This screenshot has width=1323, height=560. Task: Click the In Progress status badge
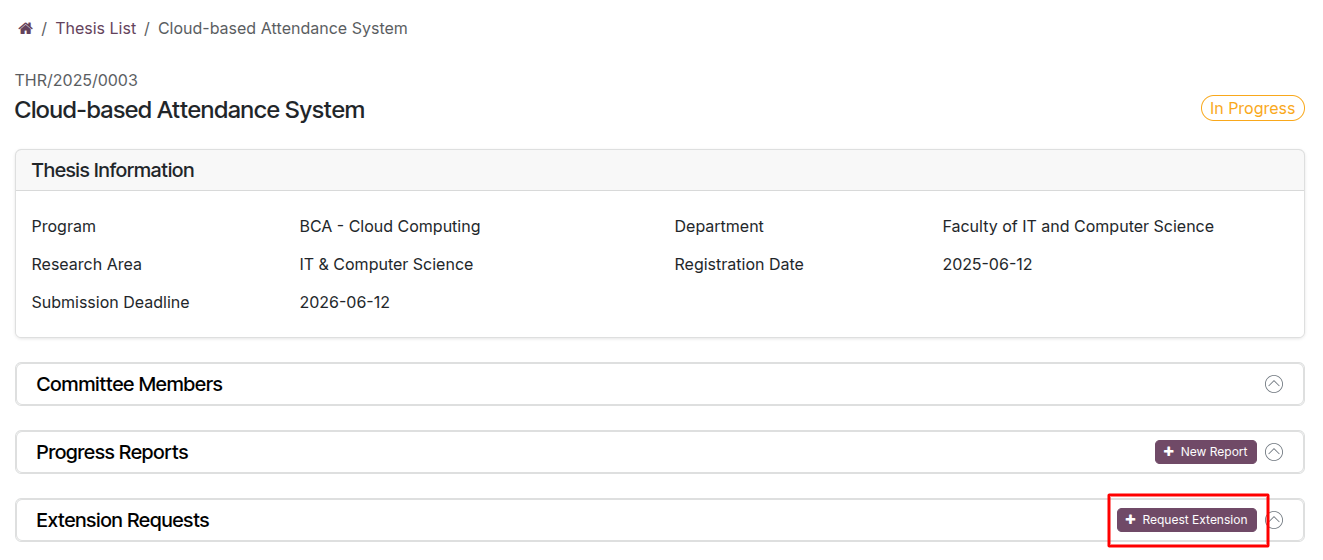coord(1252,108)
